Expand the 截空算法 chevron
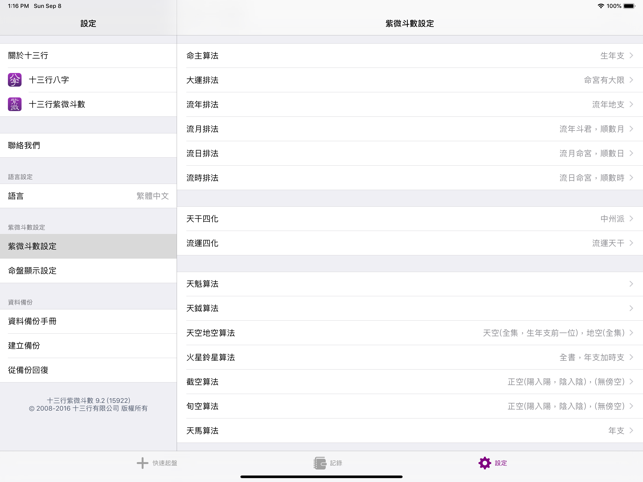The image size is (643, 482). [631, 381]
